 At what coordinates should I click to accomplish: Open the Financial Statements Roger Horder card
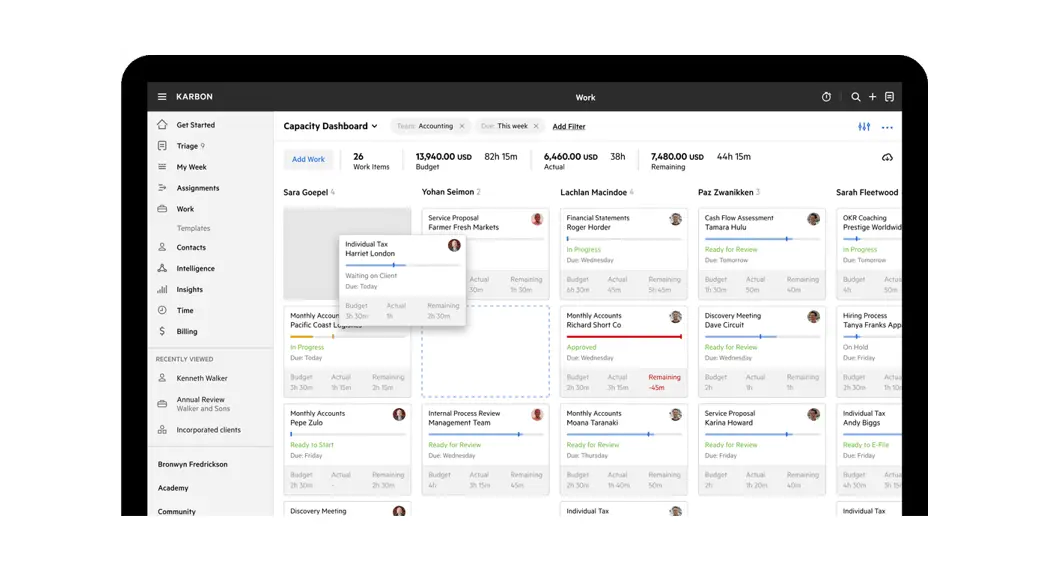coord(623,253)
